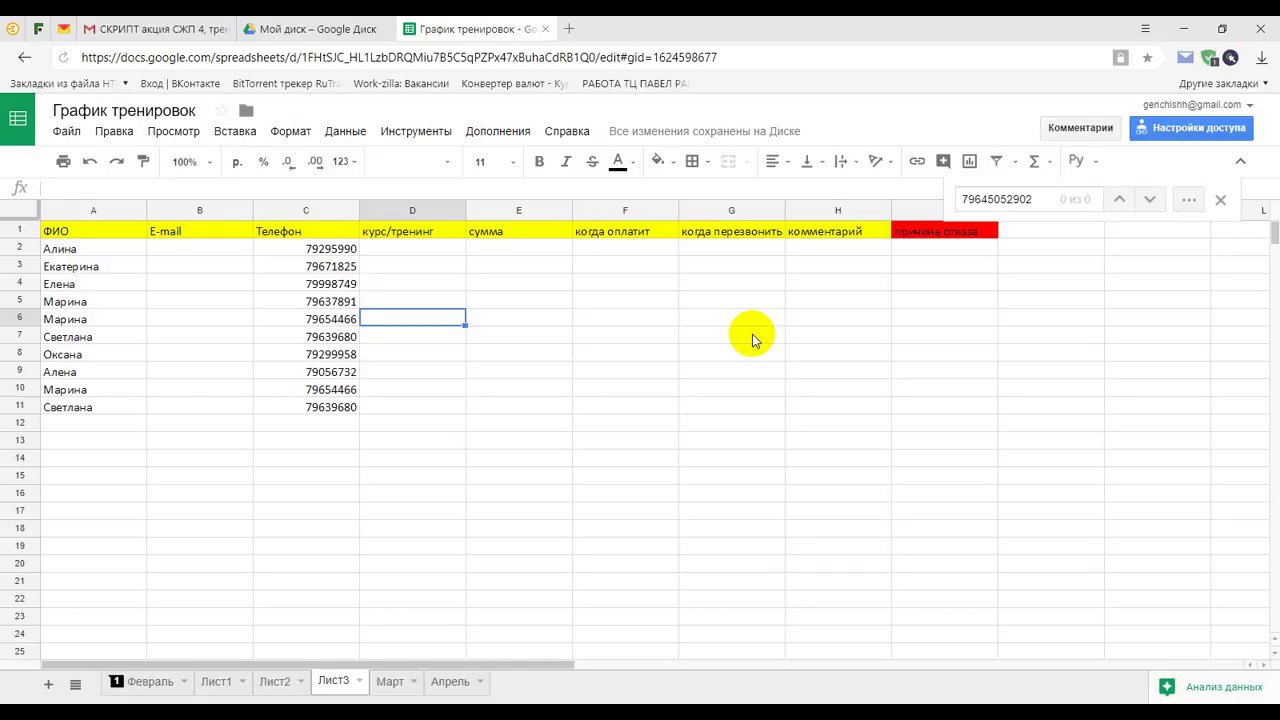Toggle bold formatting
The width and height of the screenshot is (1280, 720).
point(539,161)
